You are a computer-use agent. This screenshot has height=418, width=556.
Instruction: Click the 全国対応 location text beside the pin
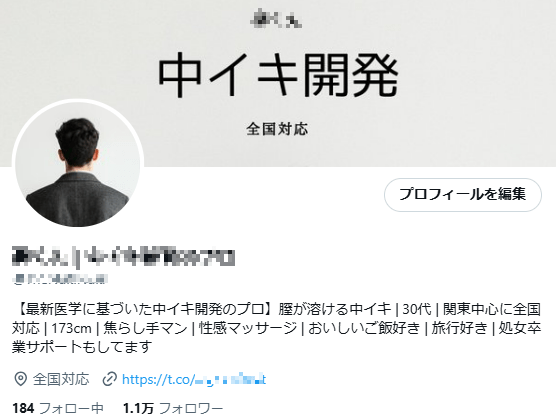click(61, 379)
